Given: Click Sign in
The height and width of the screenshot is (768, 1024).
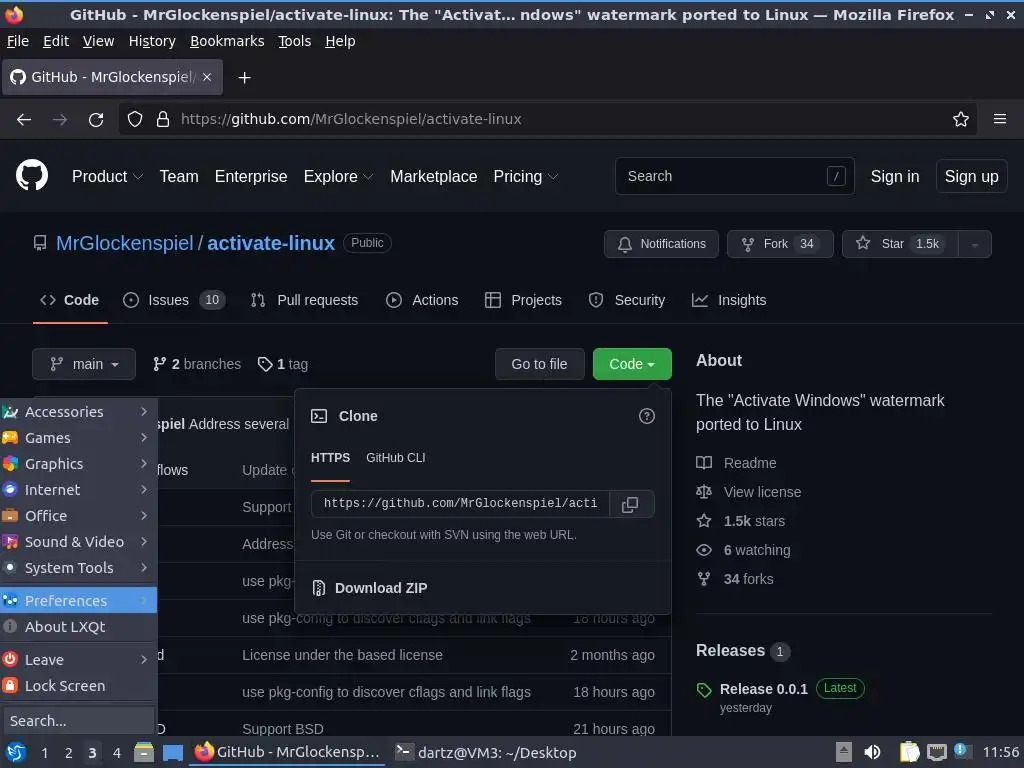Looking at the screenshot, I should [895, 176].
